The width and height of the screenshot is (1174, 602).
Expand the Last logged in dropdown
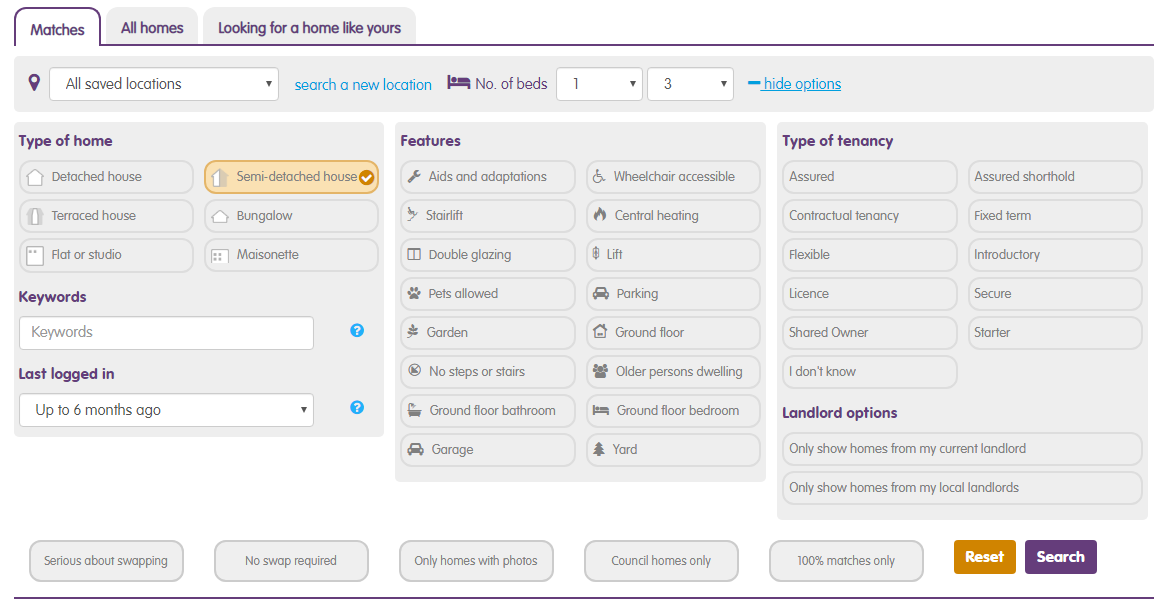click(166, 410)
